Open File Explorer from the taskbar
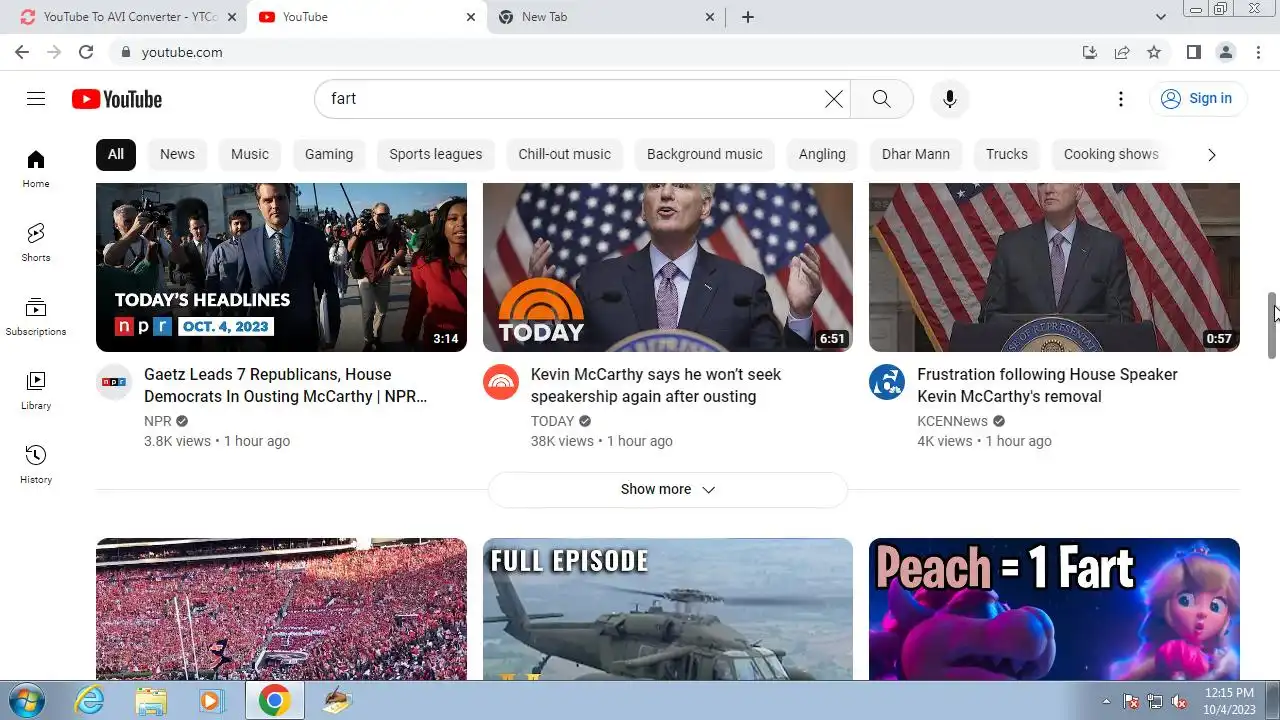 coord(151,700)
